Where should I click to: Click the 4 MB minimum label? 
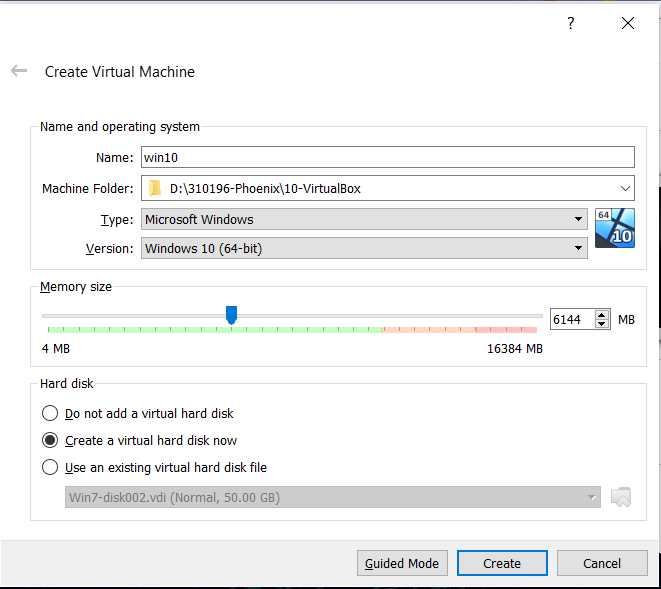click(56, 349)
